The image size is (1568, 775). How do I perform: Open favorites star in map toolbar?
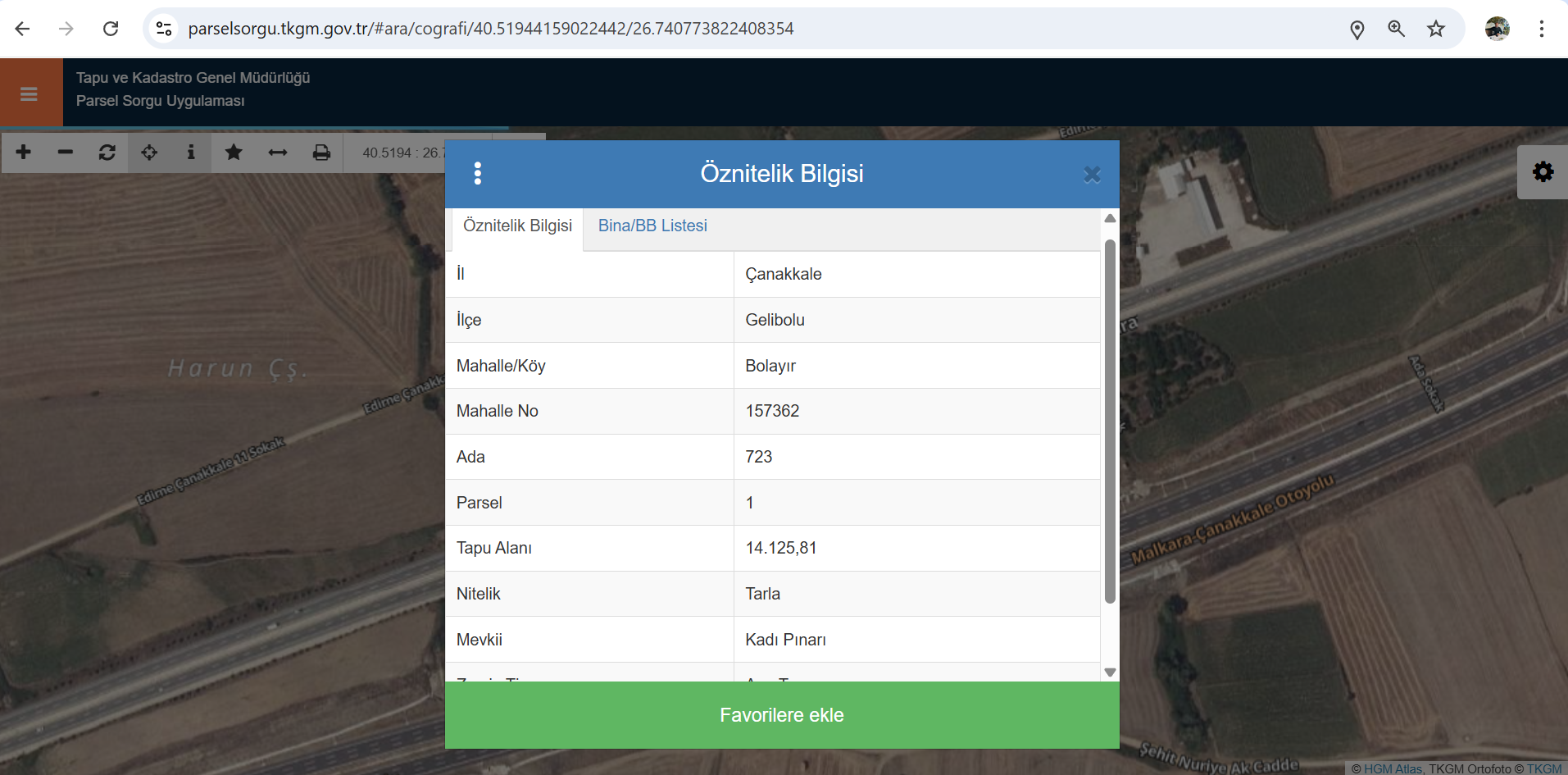coord(234,153)
